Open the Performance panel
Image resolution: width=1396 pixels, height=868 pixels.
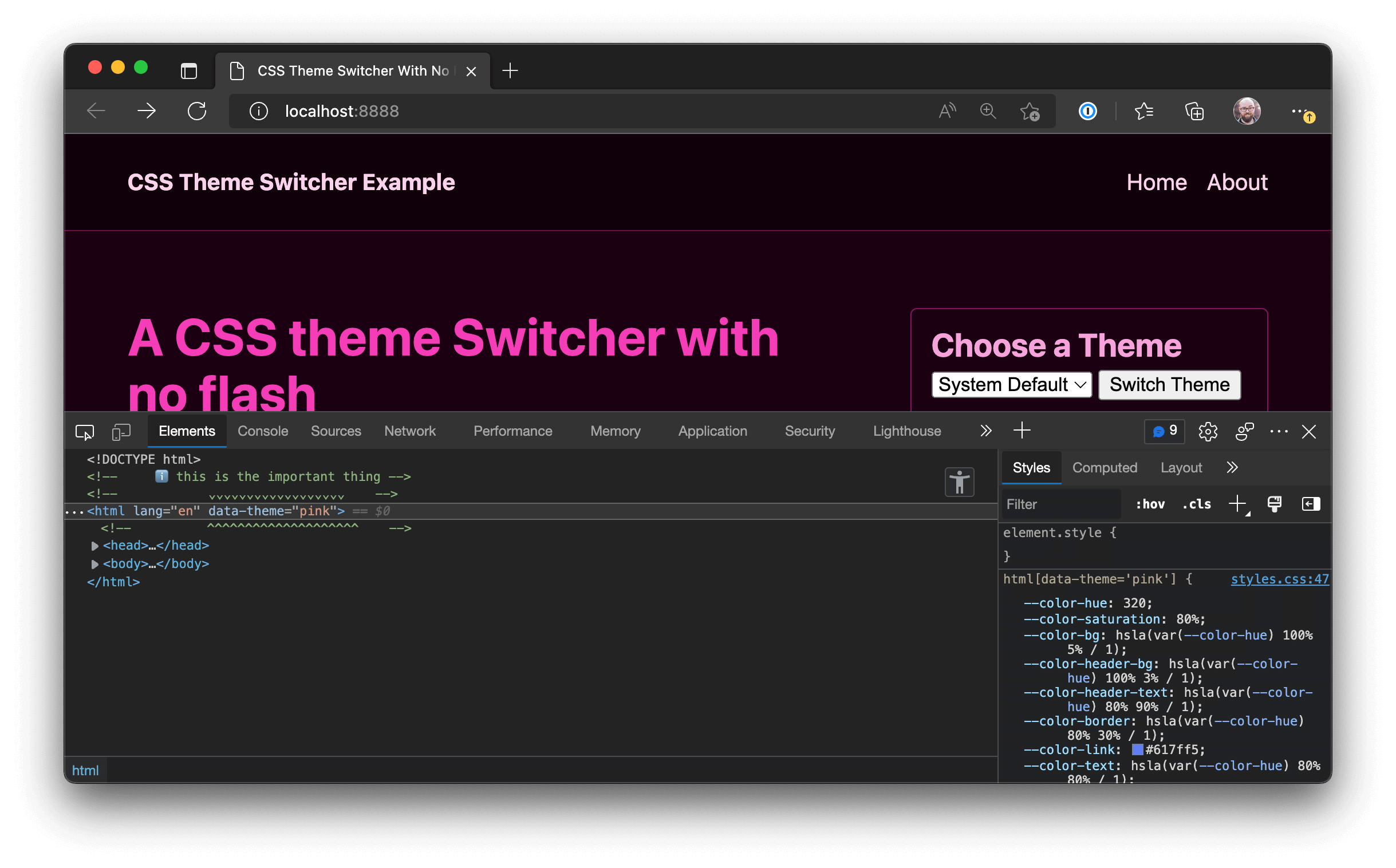[x=513, y=431]
